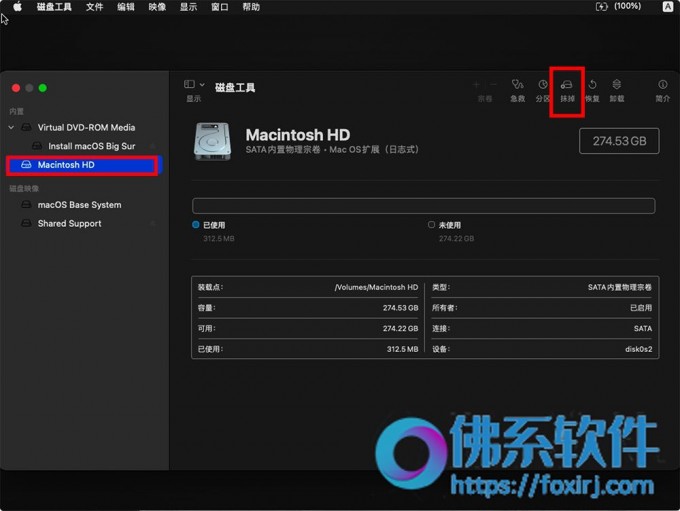Open the view options dropdown chevron

[x=202, y=85]
